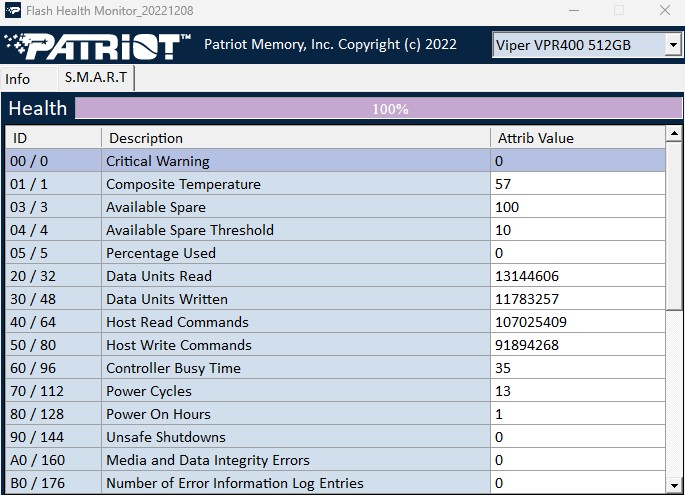Switch to the Info tab
Image resolution: width=685 pixels, height=495 pixels.
tap(18, 79)
